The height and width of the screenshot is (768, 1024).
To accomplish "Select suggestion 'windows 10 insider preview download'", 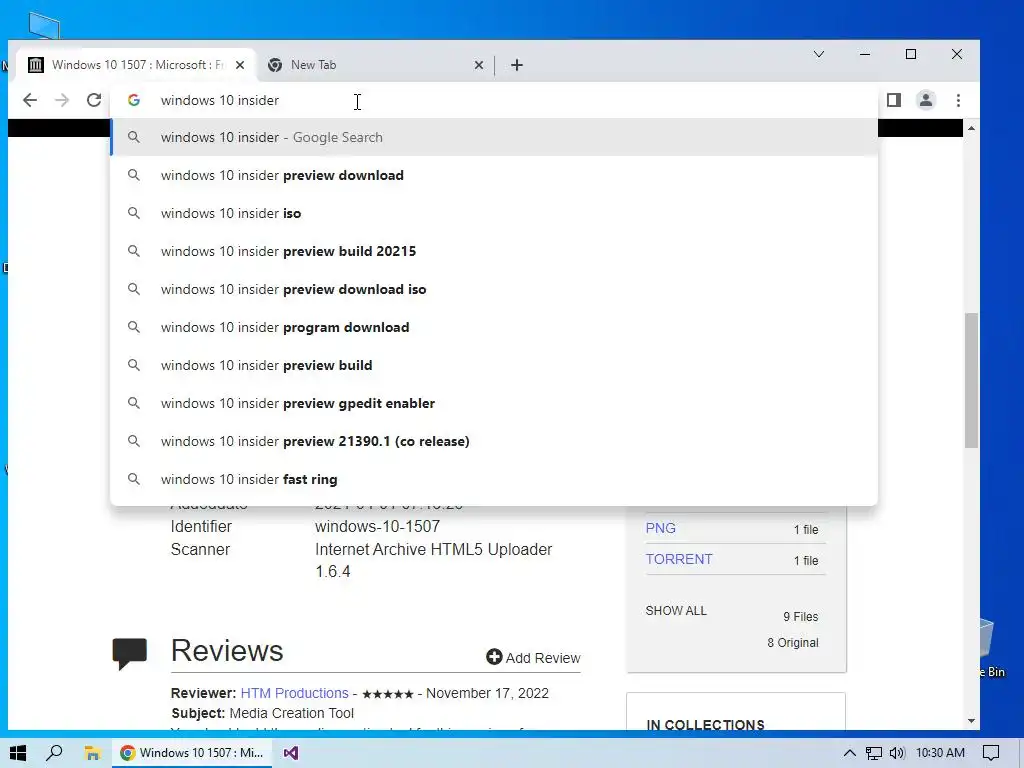I will click(x=494, y=175).
